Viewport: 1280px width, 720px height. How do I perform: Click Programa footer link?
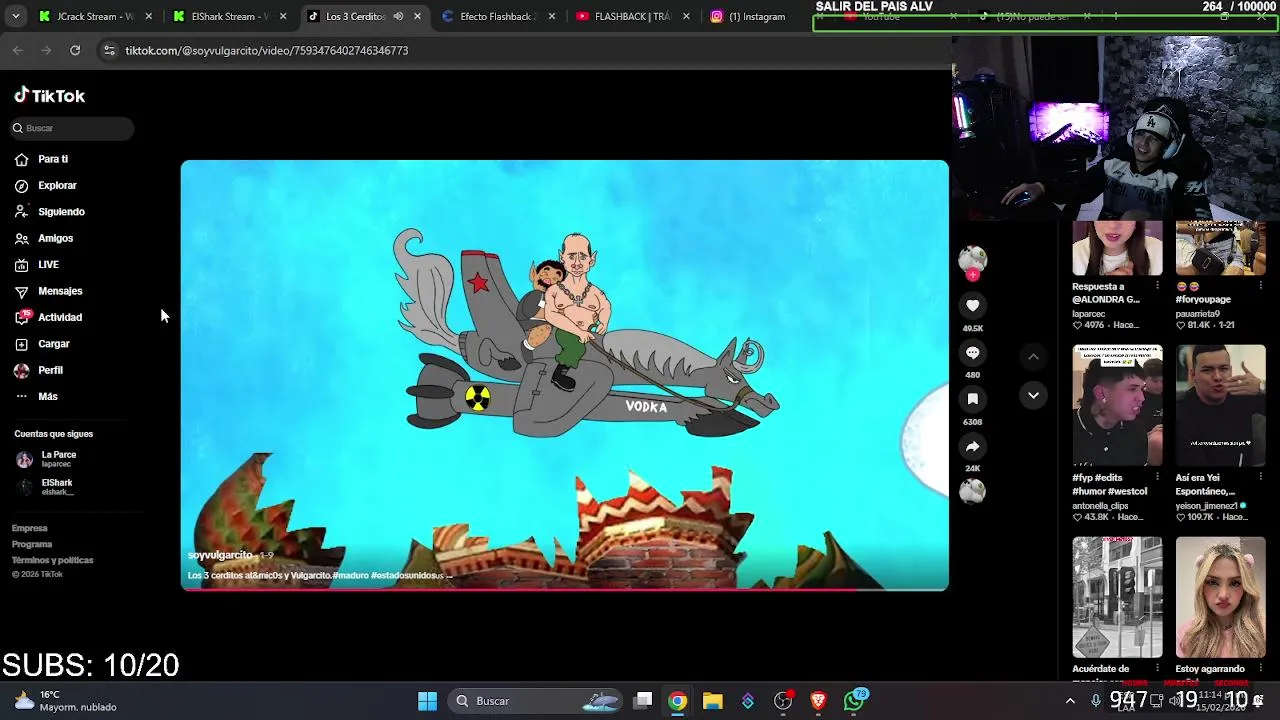coord(32,544)
